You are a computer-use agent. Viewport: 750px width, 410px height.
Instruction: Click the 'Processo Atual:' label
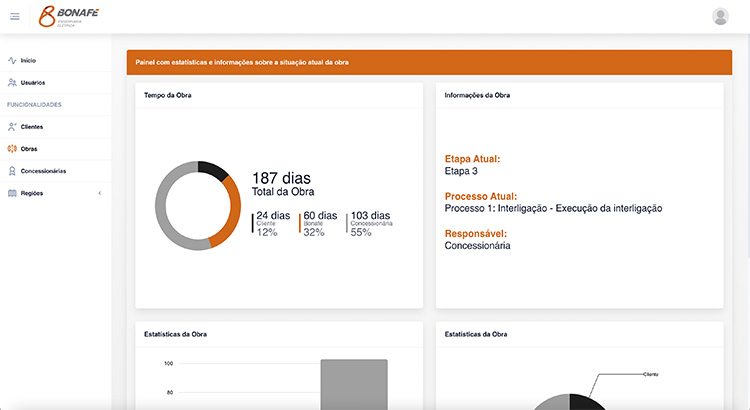click(481, 196)
